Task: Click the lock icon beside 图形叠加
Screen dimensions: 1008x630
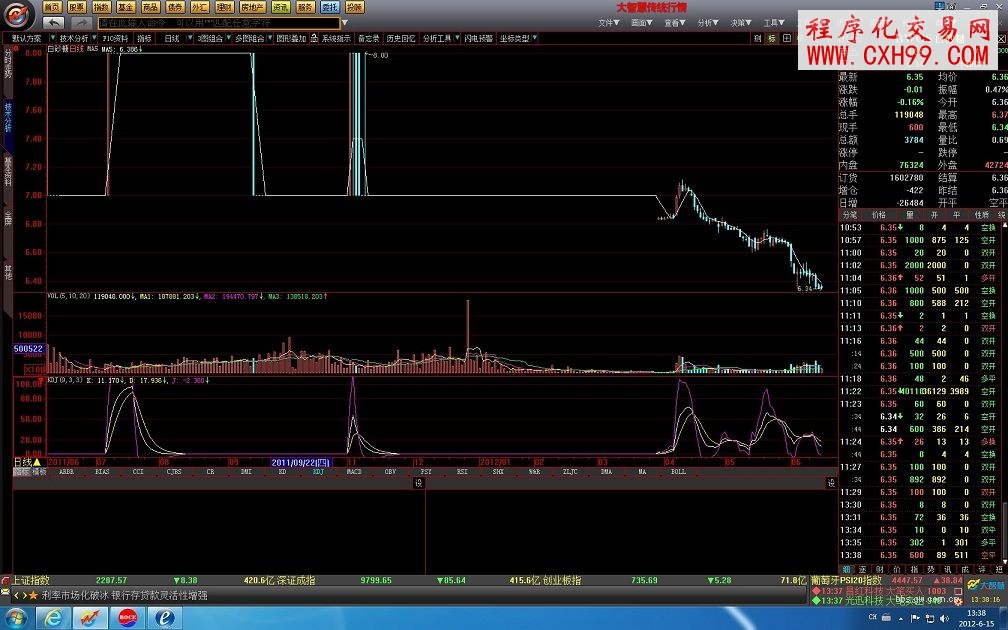Action: 314,39
